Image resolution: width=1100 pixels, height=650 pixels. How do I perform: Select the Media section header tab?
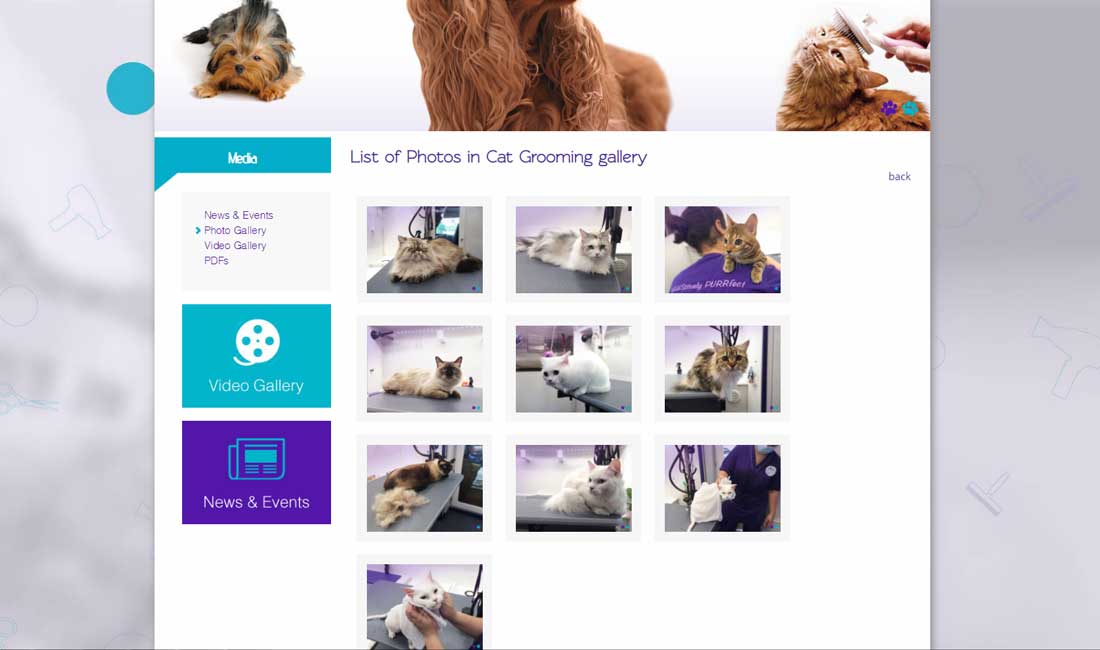tap(243, 156)
